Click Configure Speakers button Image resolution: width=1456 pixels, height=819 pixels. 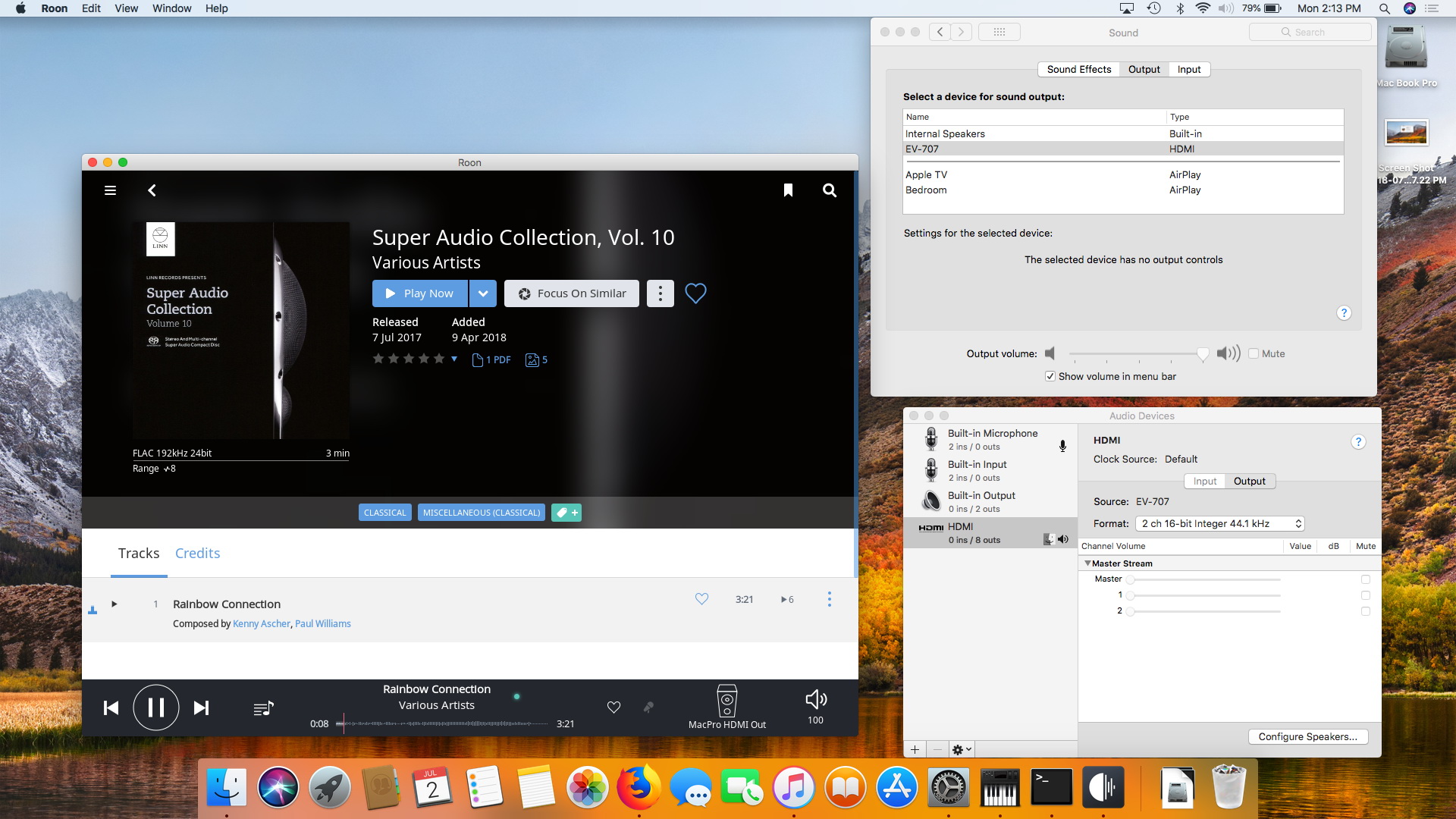click(x=1307, y=736)
